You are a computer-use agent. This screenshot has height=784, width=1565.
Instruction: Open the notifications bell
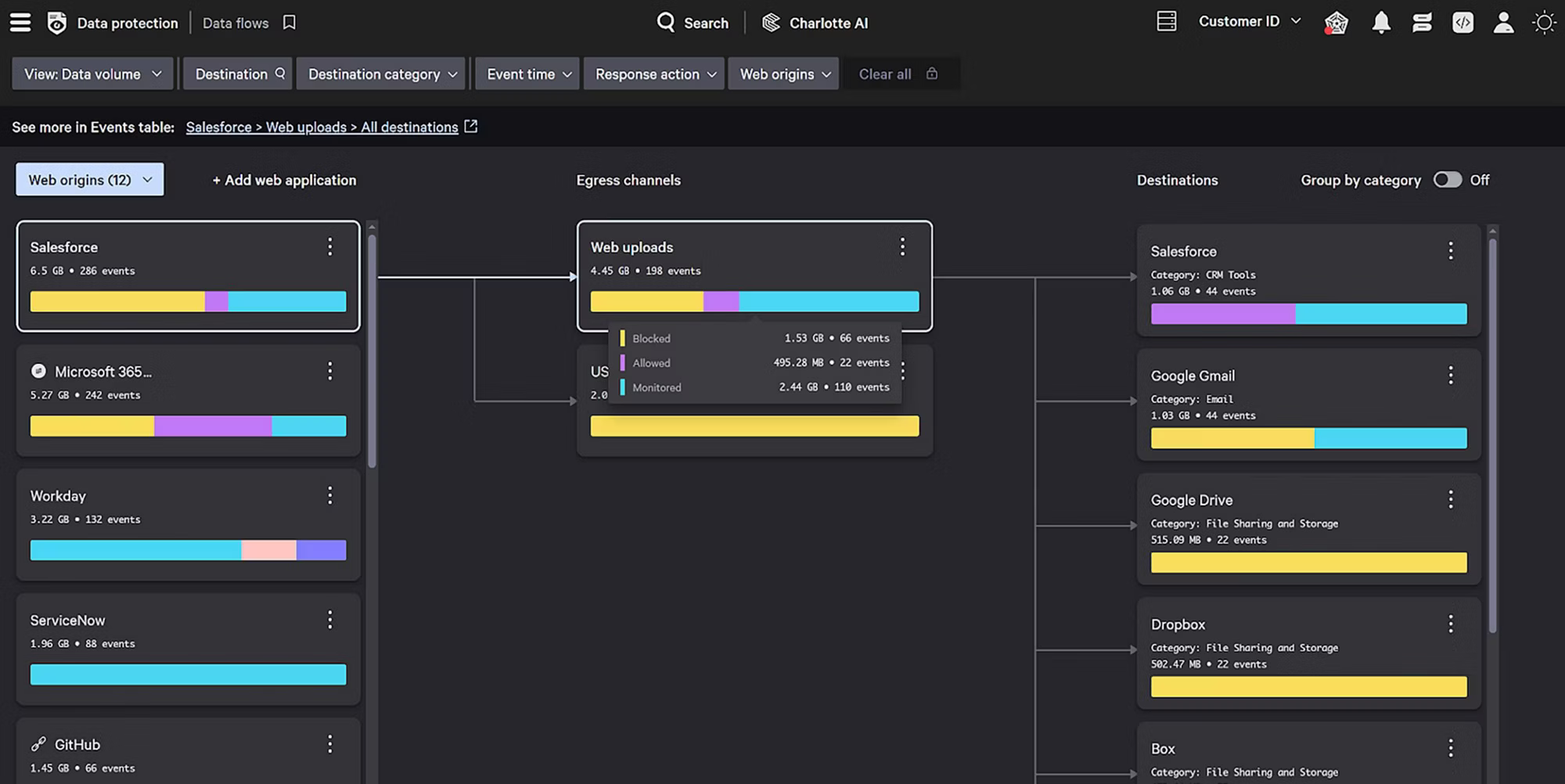point(1381,23)
